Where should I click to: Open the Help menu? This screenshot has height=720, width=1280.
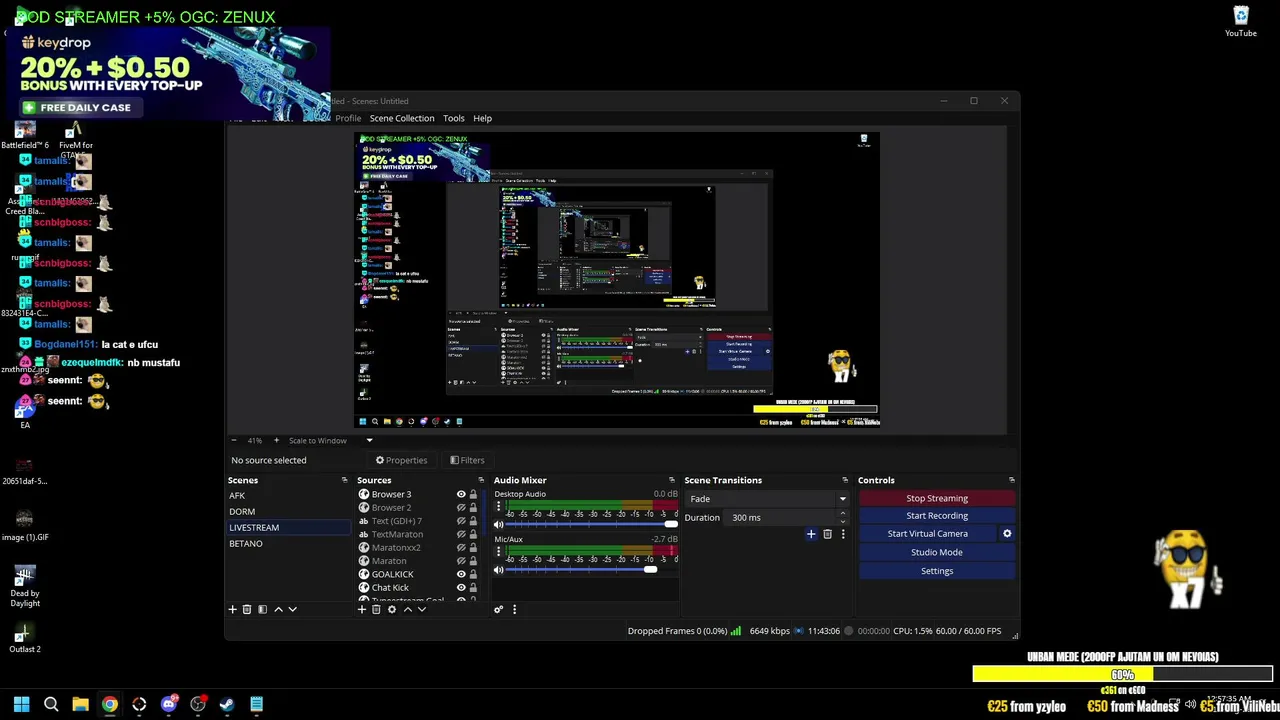[482, 118]
